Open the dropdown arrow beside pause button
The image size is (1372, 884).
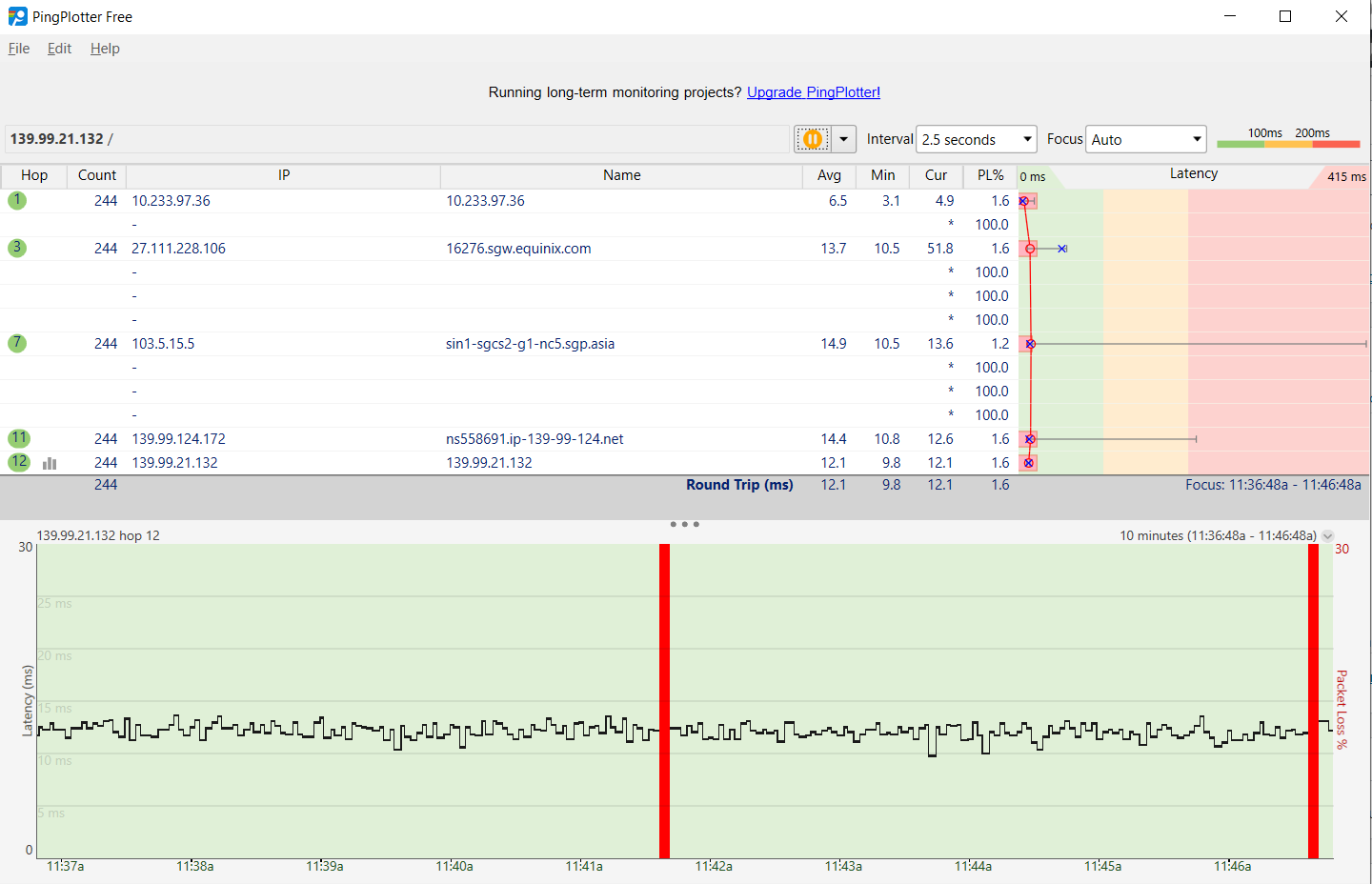(843, 139)
